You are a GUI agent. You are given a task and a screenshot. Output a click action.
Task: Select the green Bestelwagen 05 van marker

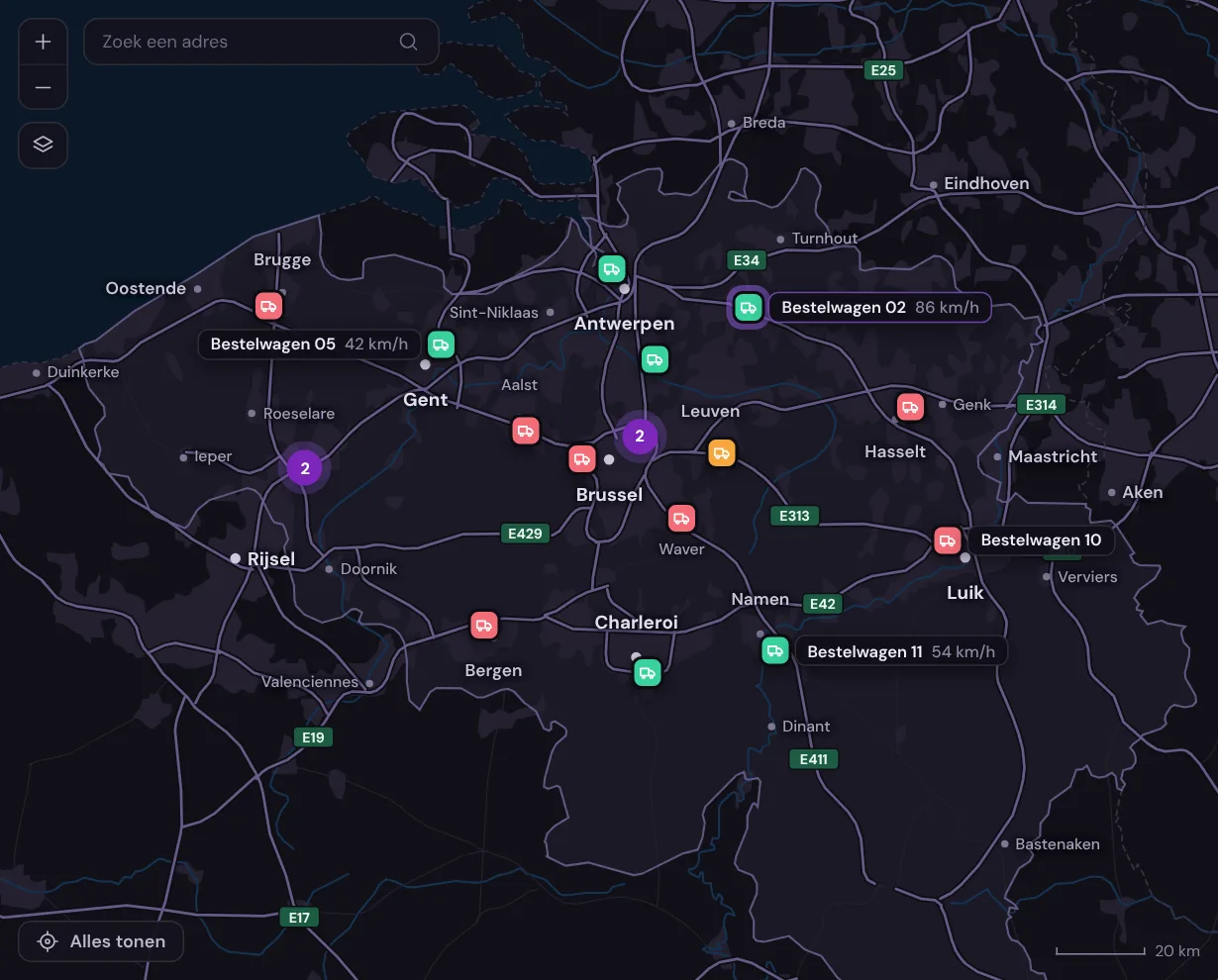point(441,344)
